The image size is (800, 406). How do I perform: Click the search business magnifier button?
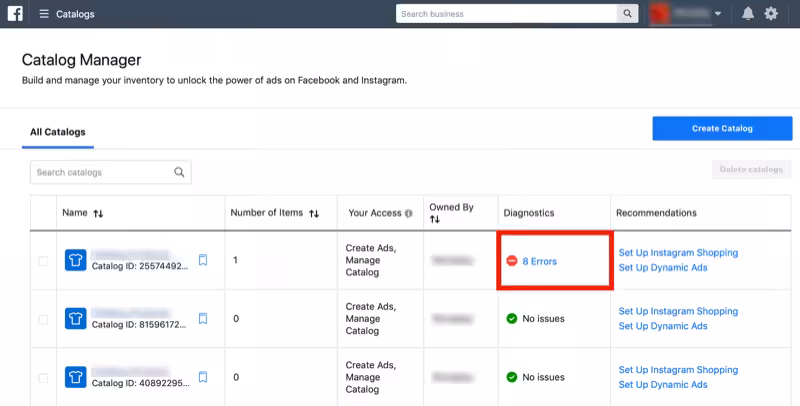point(627,14)
